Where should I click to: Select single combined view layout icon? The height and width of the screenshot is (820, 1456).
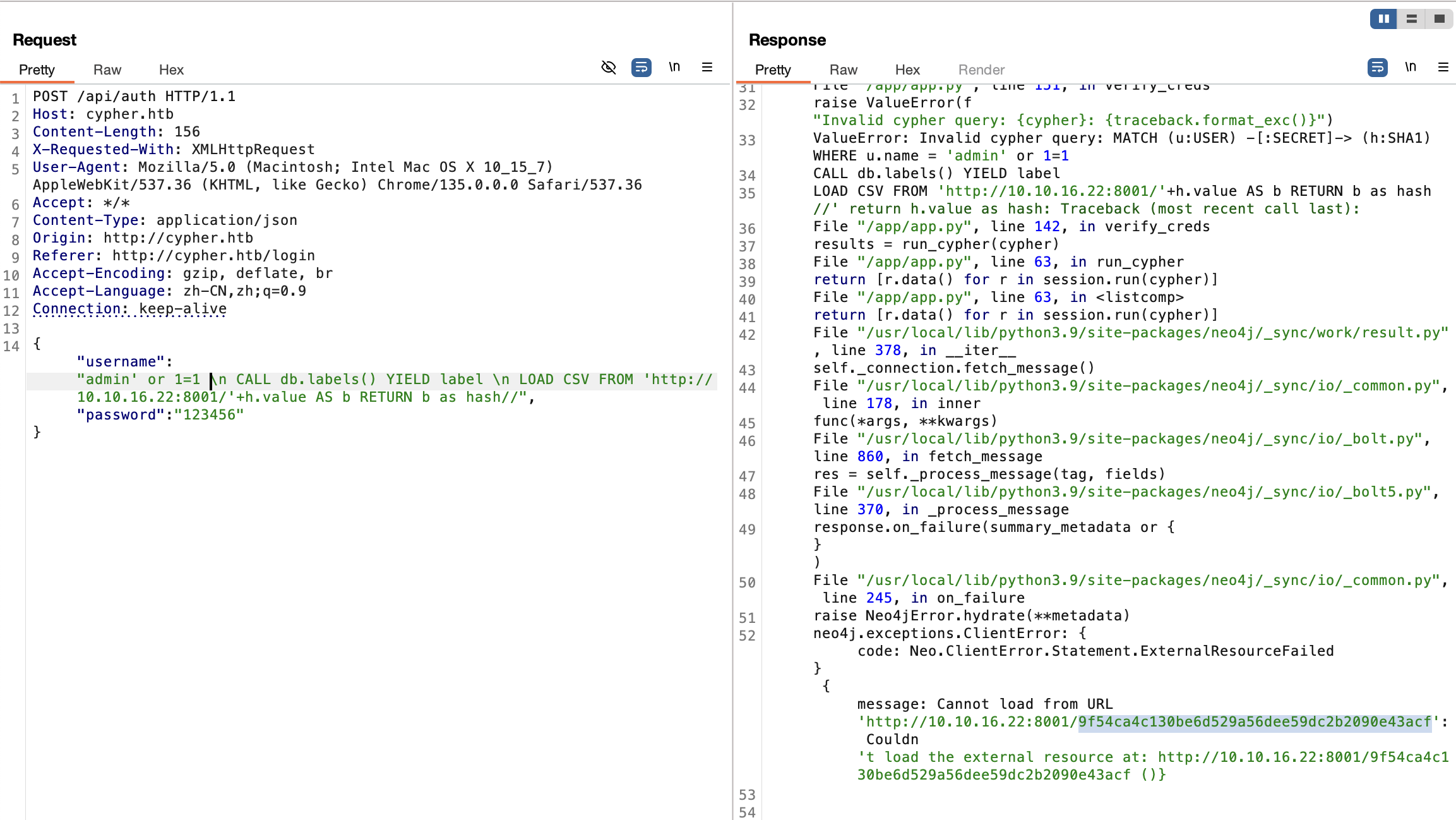pyautogui.click(x=1440, y=19)
